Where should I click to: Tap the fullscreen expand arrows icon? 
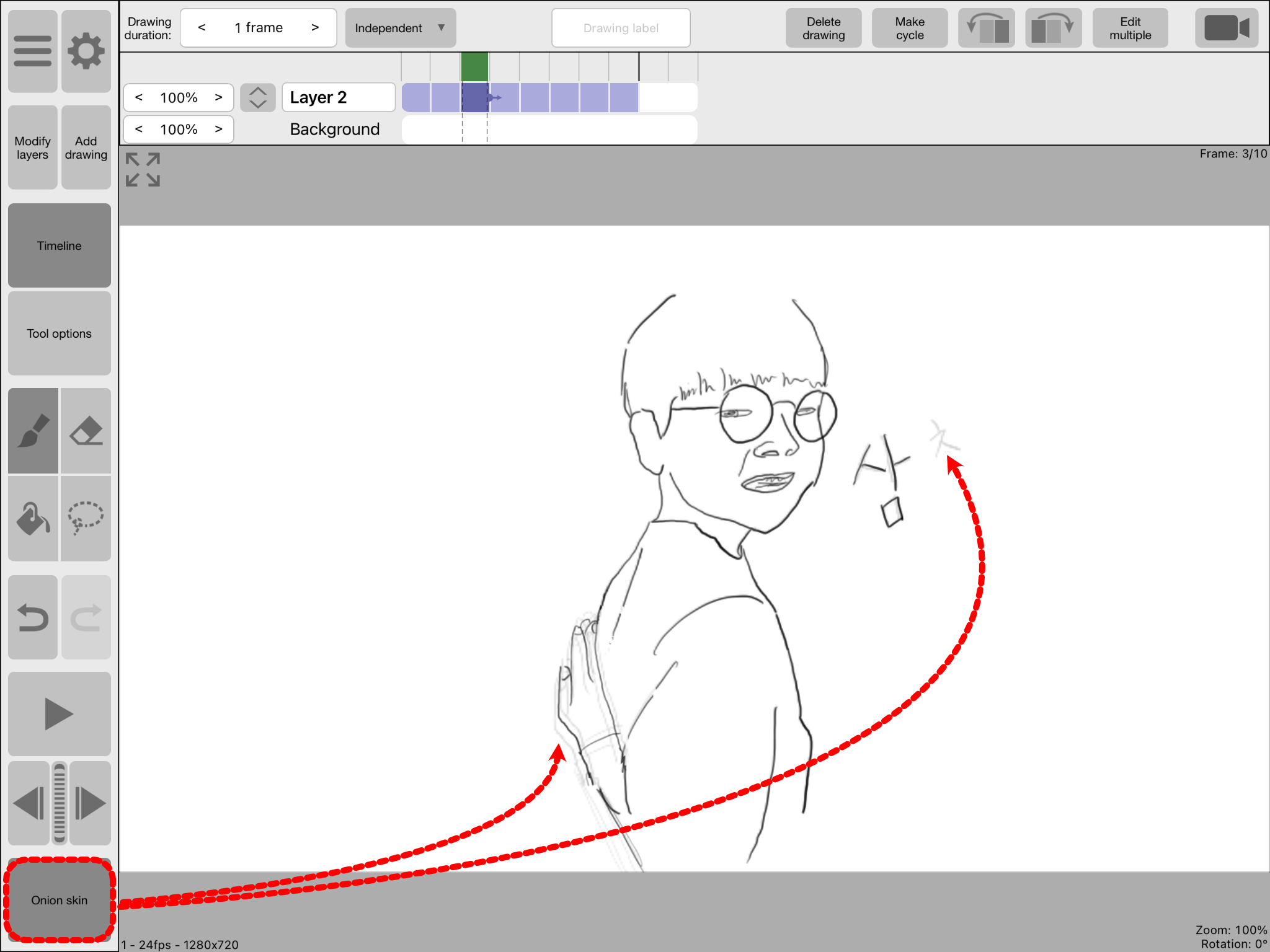[x=143, y=169]
